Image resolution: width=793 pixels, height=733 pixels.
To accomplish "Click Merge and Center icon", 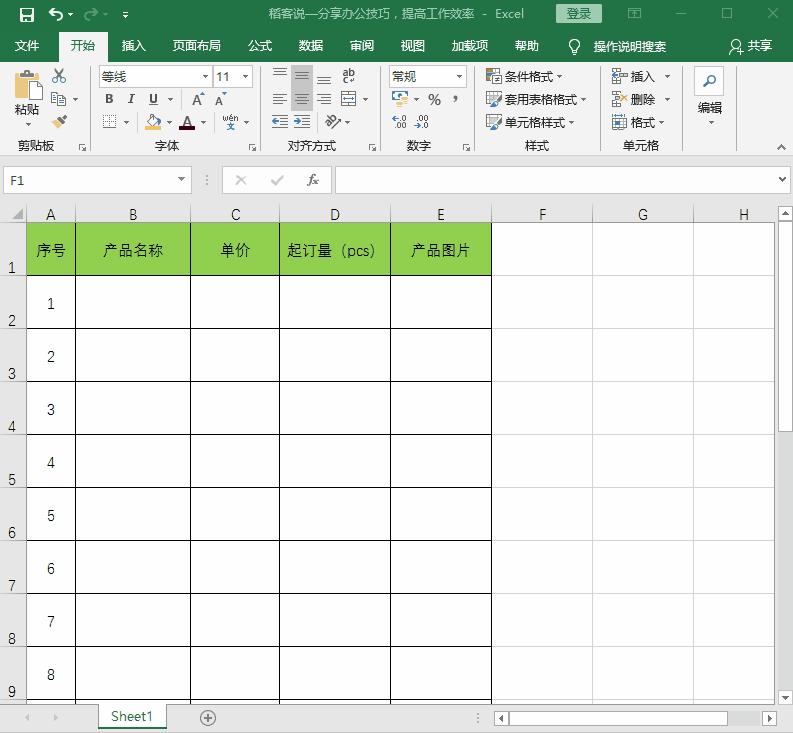I will click(348, 99).
